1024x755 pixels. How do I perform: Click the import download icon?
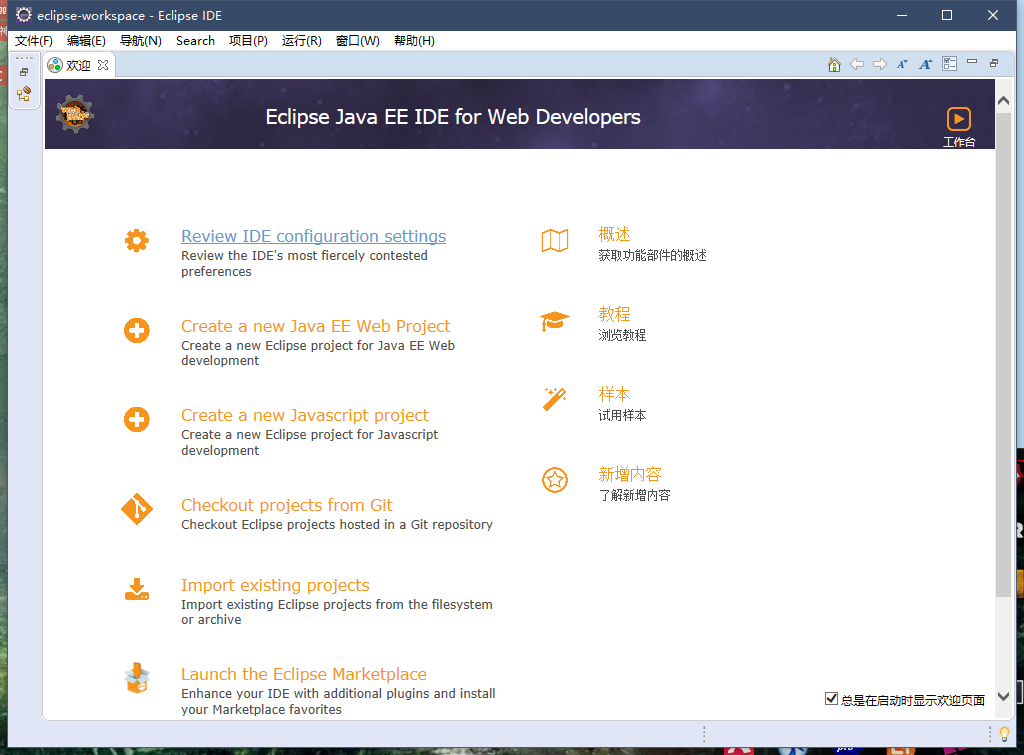[137, 589]
